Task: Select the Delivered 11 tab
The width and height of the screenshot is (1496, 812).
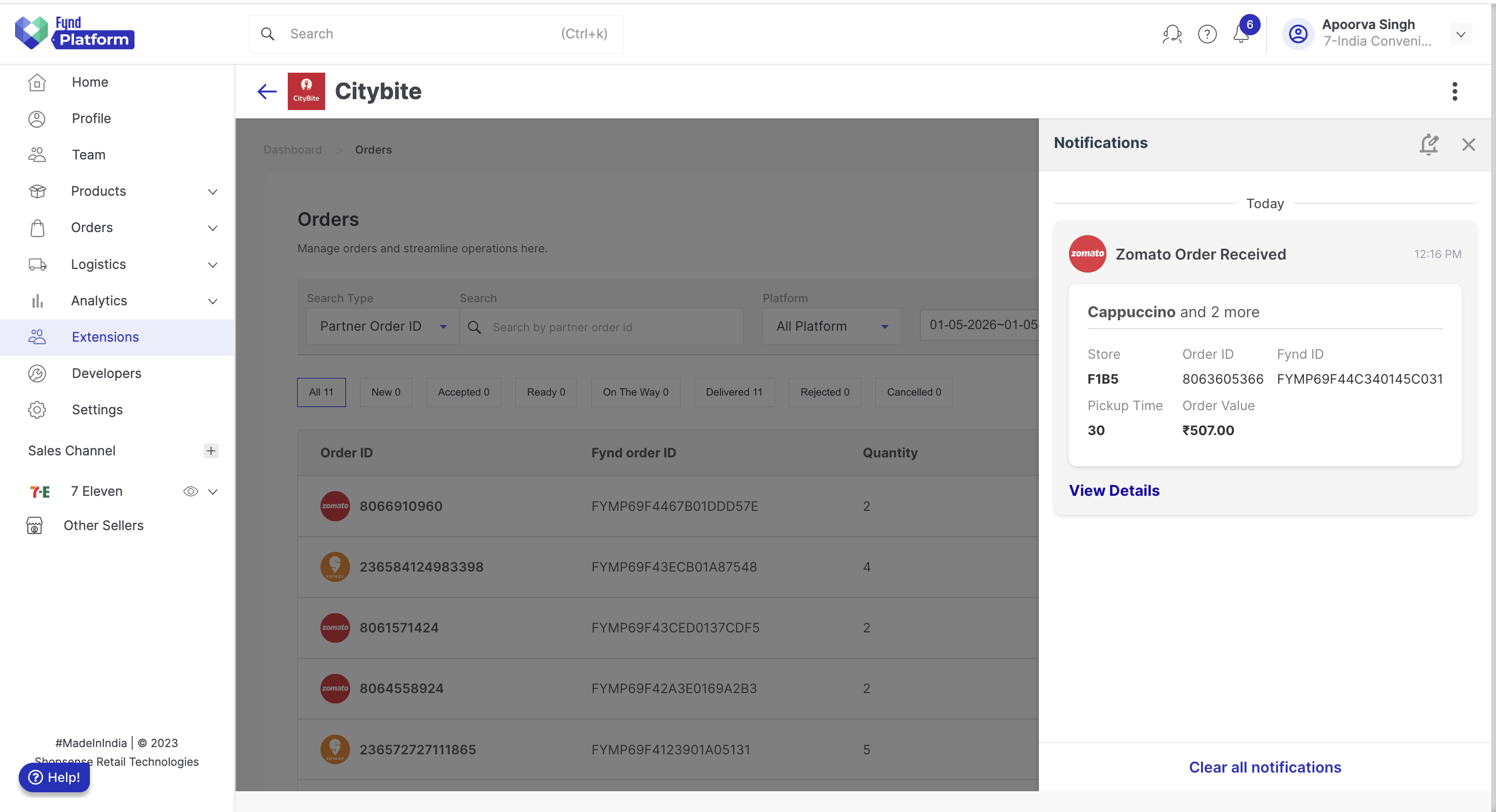Action: coord(734,392)
